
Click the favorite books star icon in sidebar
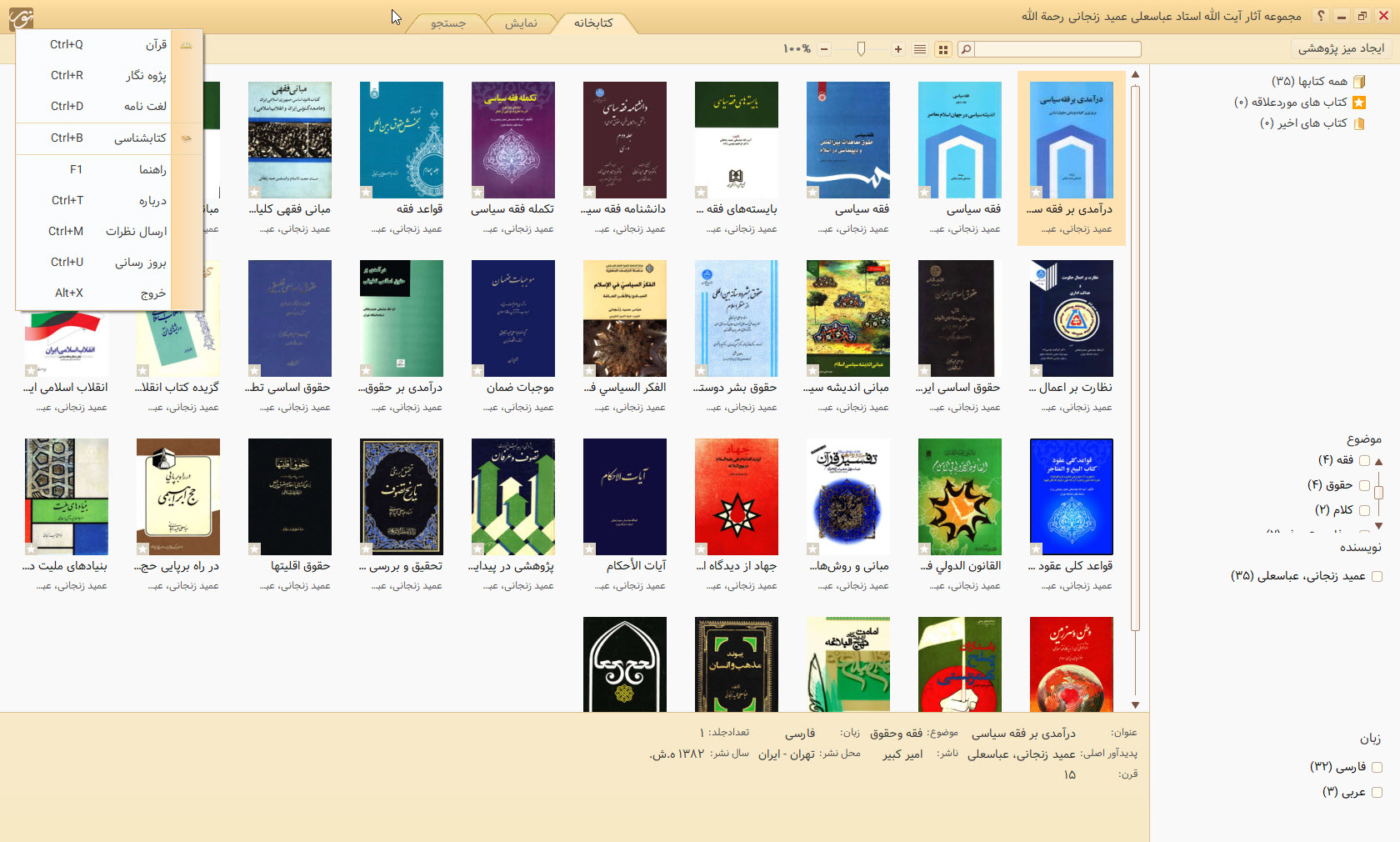click(1359, 103)
